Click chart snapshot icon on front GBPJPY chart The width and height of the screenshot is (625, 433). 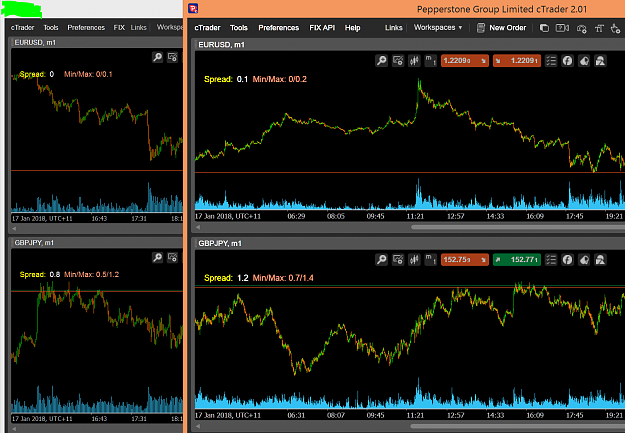coord(398,260)
